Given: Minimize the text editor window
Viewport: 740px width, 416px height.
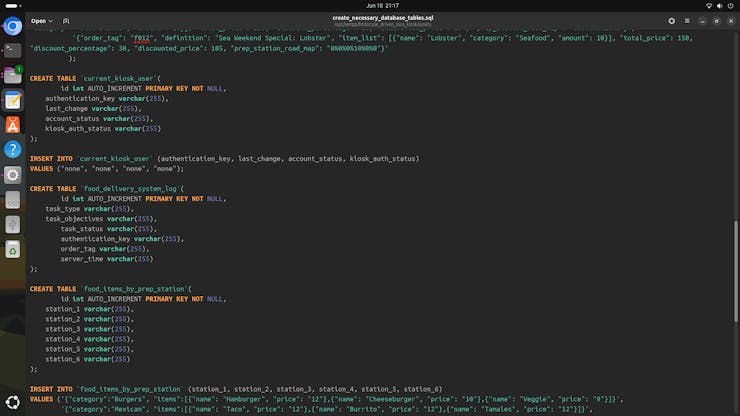Looking at the screenshot, I should click(703, 20).
